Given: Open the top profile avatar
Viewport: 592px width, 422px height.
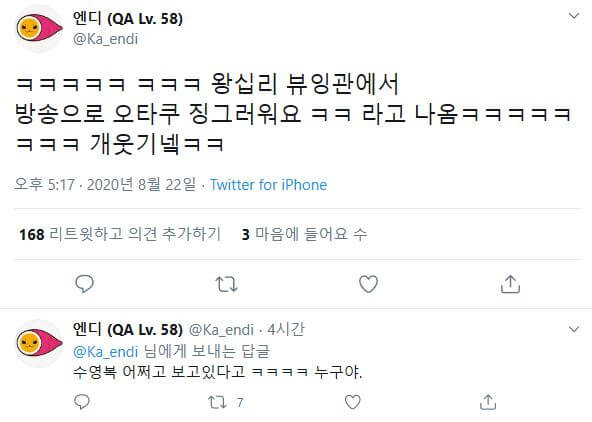Looking at the screenshot, I should tap(39, 28).
